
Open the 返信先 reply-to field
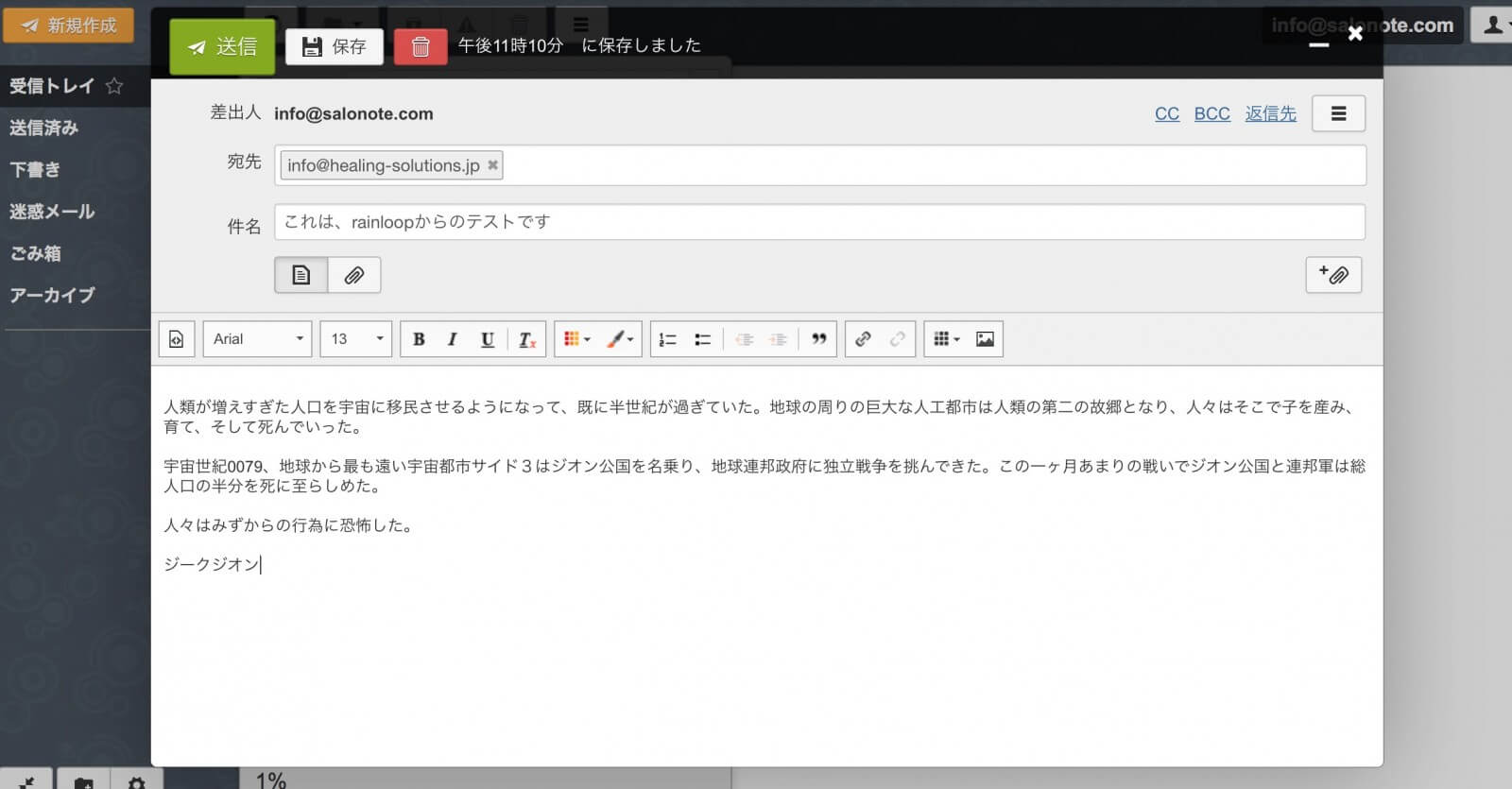1270,113
